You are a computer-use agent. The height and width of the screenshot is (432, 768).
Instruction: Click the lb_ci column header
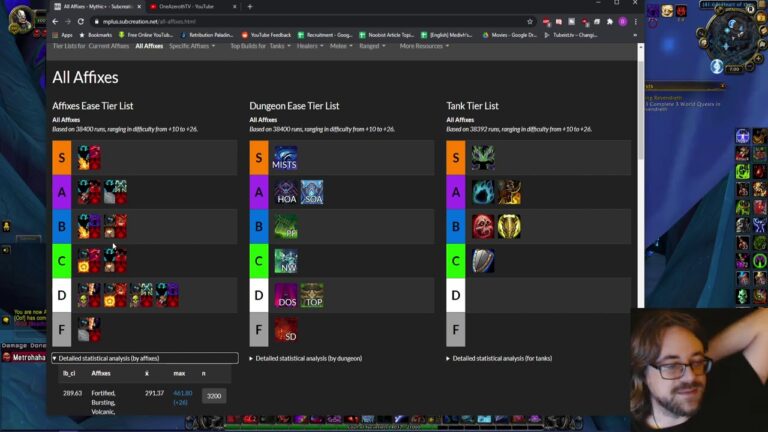(69, 373)
